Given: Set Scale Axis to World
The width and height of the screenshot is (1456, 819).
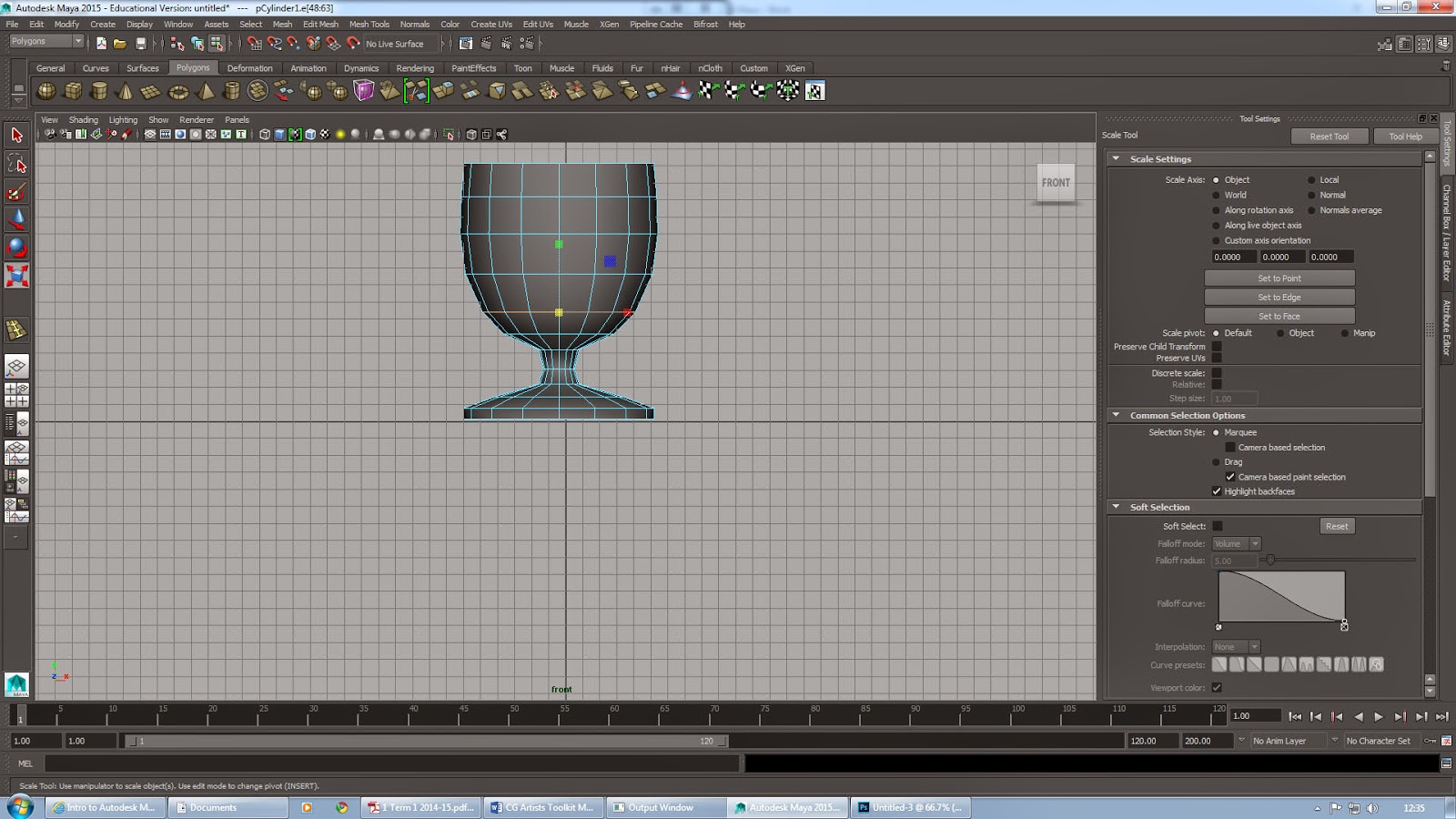Looking at the screenshot, I should pos(1216,195).
